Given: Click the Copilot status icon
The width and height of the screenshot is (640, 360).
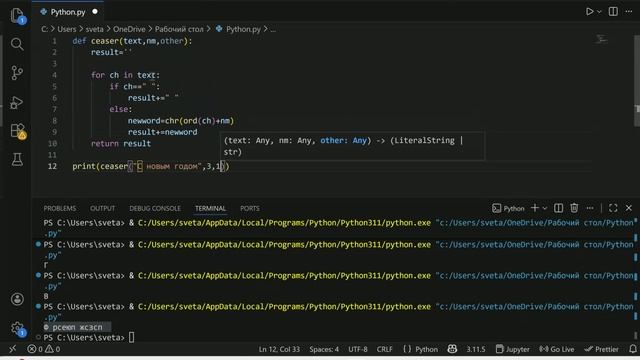Looking at the screenshot, I should click(x=452, y=349).
